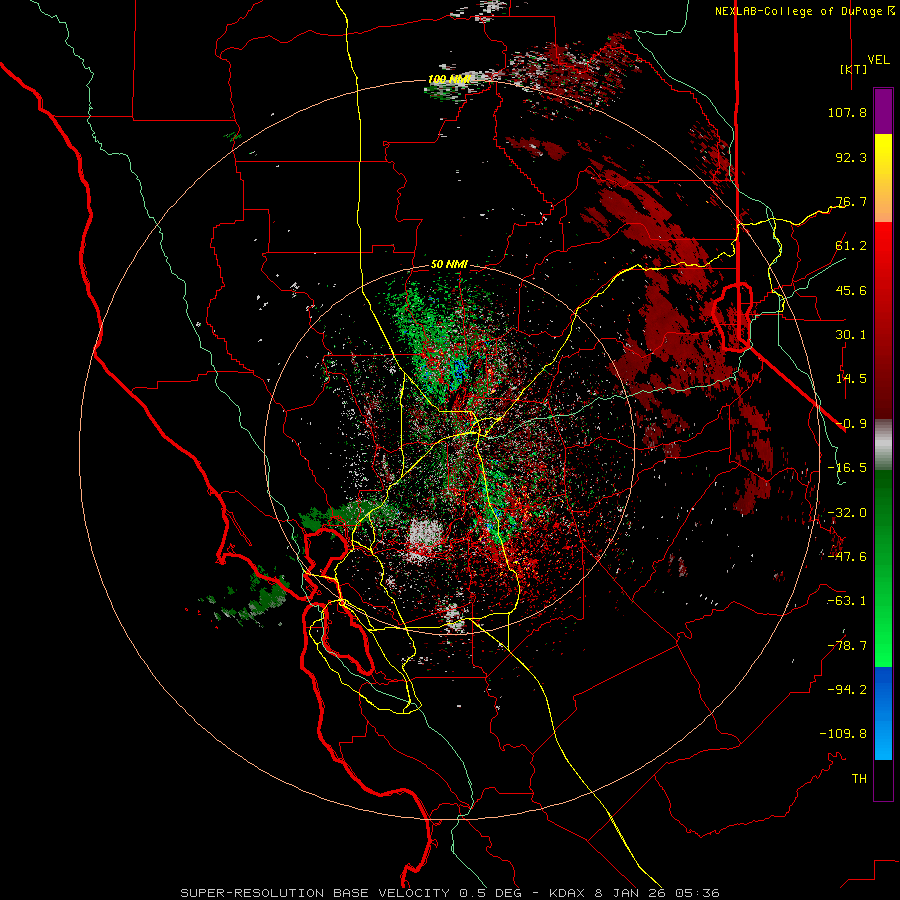Image resolution: width=900 pixels, height=900 pixels.
Task: Click the -63.1 scale value
Action: click(x=847, y=601)
